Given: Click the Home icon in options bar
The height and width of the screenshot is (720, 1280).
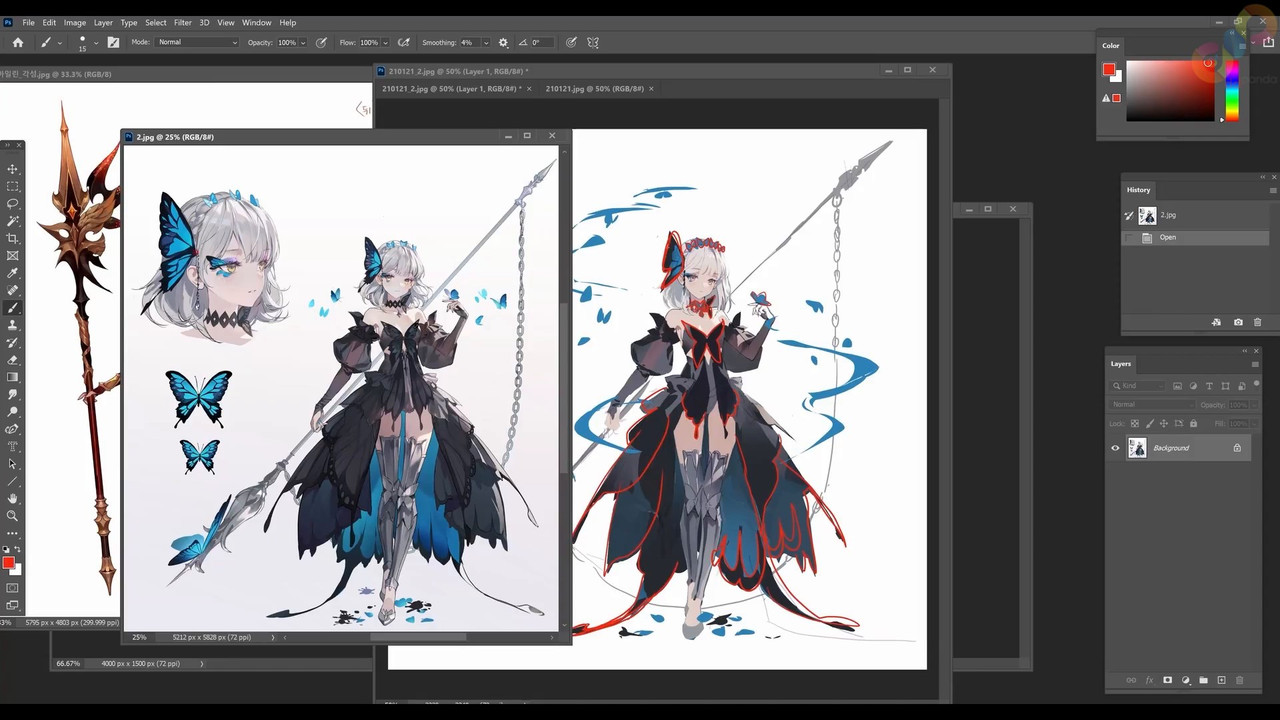Looking at the screenshot, I should pyautogui.click(x=17, y=42).
